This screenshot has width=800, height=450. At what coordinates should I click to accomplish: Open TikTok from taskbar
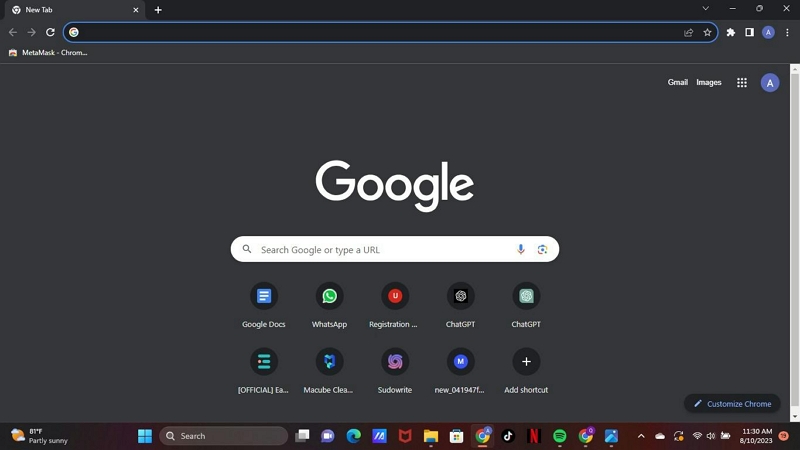[508, 436]
